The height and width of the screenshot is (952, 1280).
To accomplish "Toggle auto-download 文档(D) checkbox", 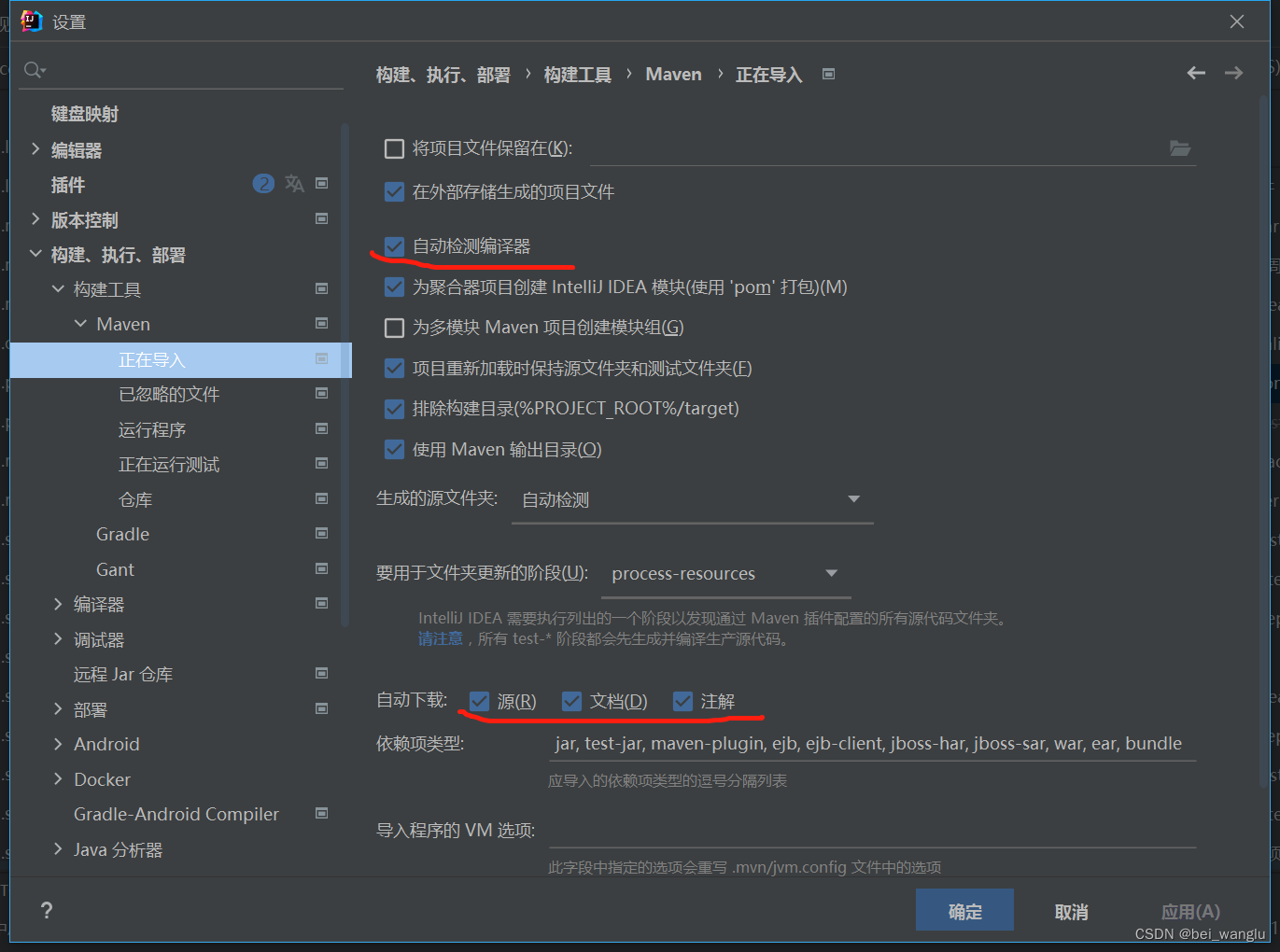I will tap(572, 701).
